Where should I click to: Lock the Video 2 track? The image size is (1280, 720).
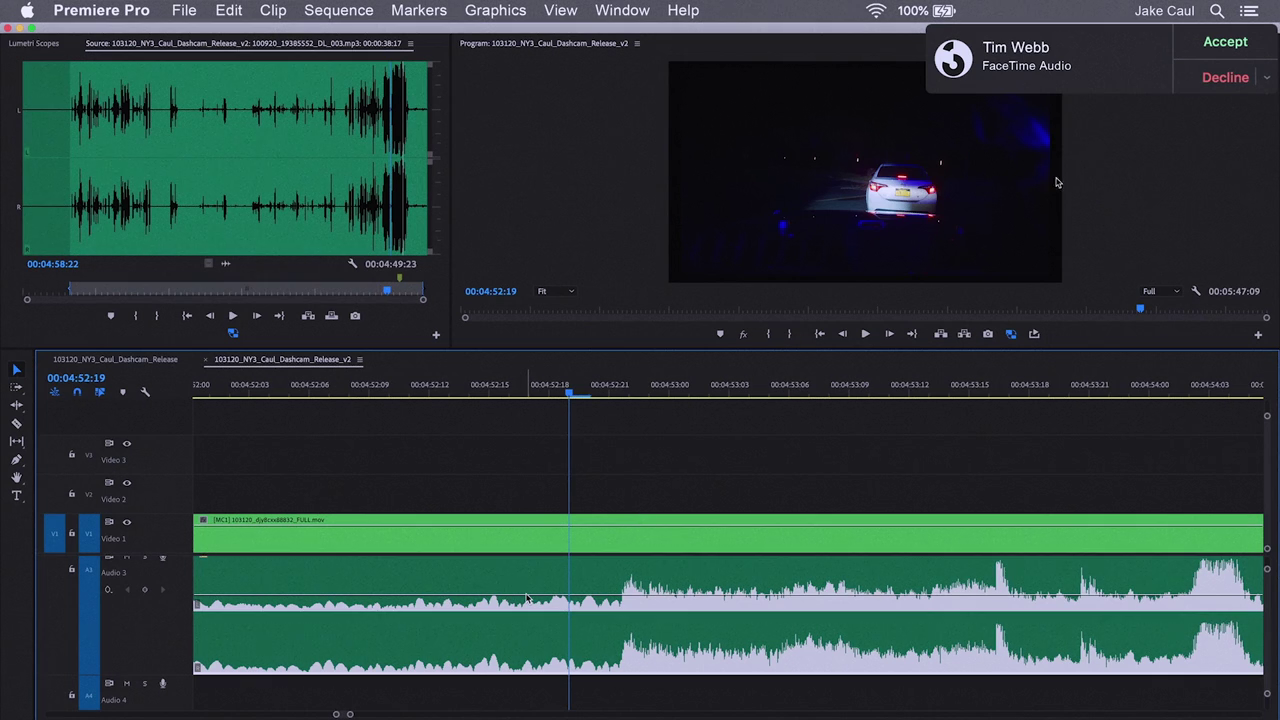71,494
